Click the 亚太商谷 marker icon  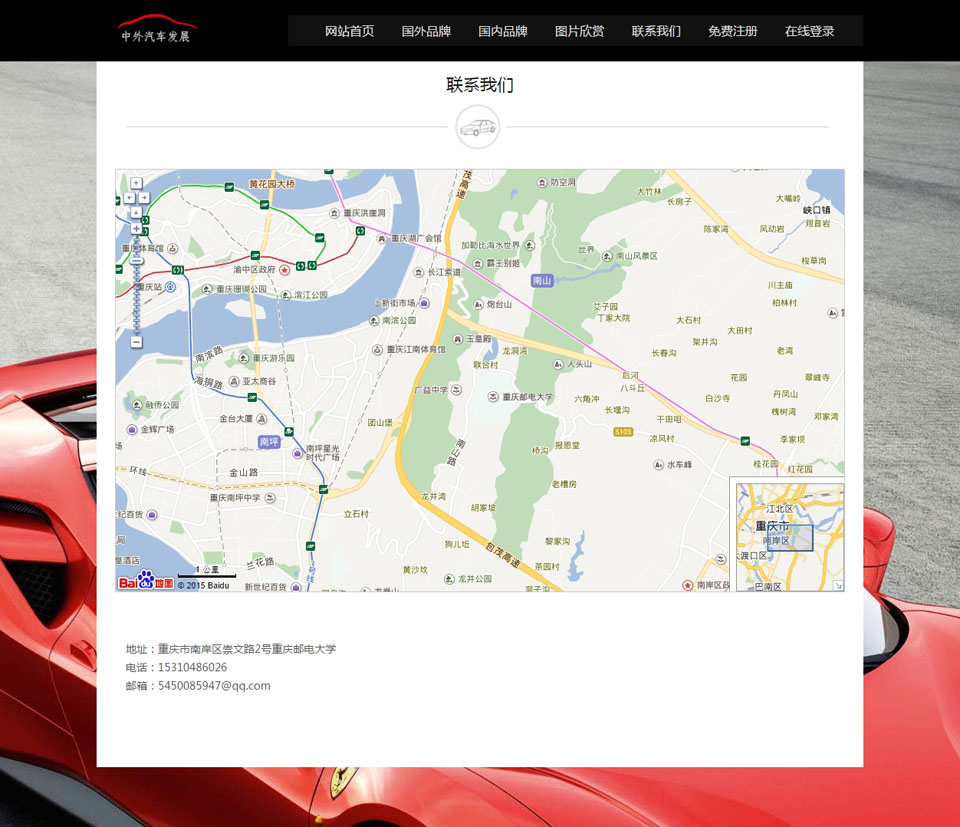234,381
